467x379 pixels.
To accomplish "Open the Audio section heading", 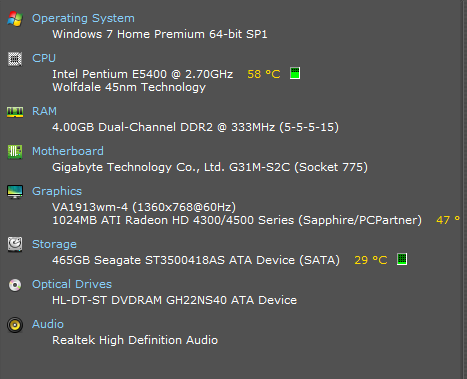I will 48,324.
